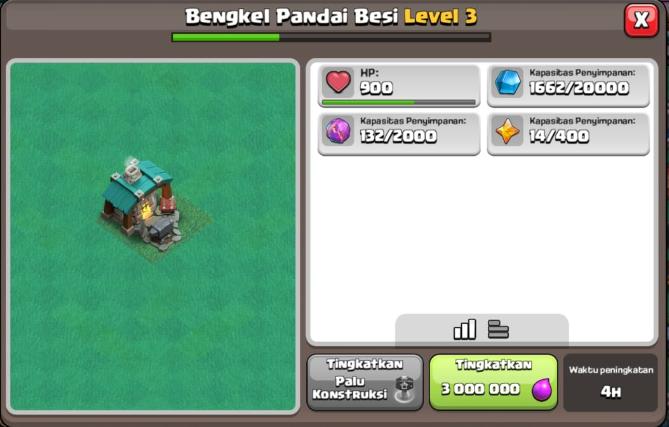Click the Palu Konstruksi hammer icon

point(404,389)
